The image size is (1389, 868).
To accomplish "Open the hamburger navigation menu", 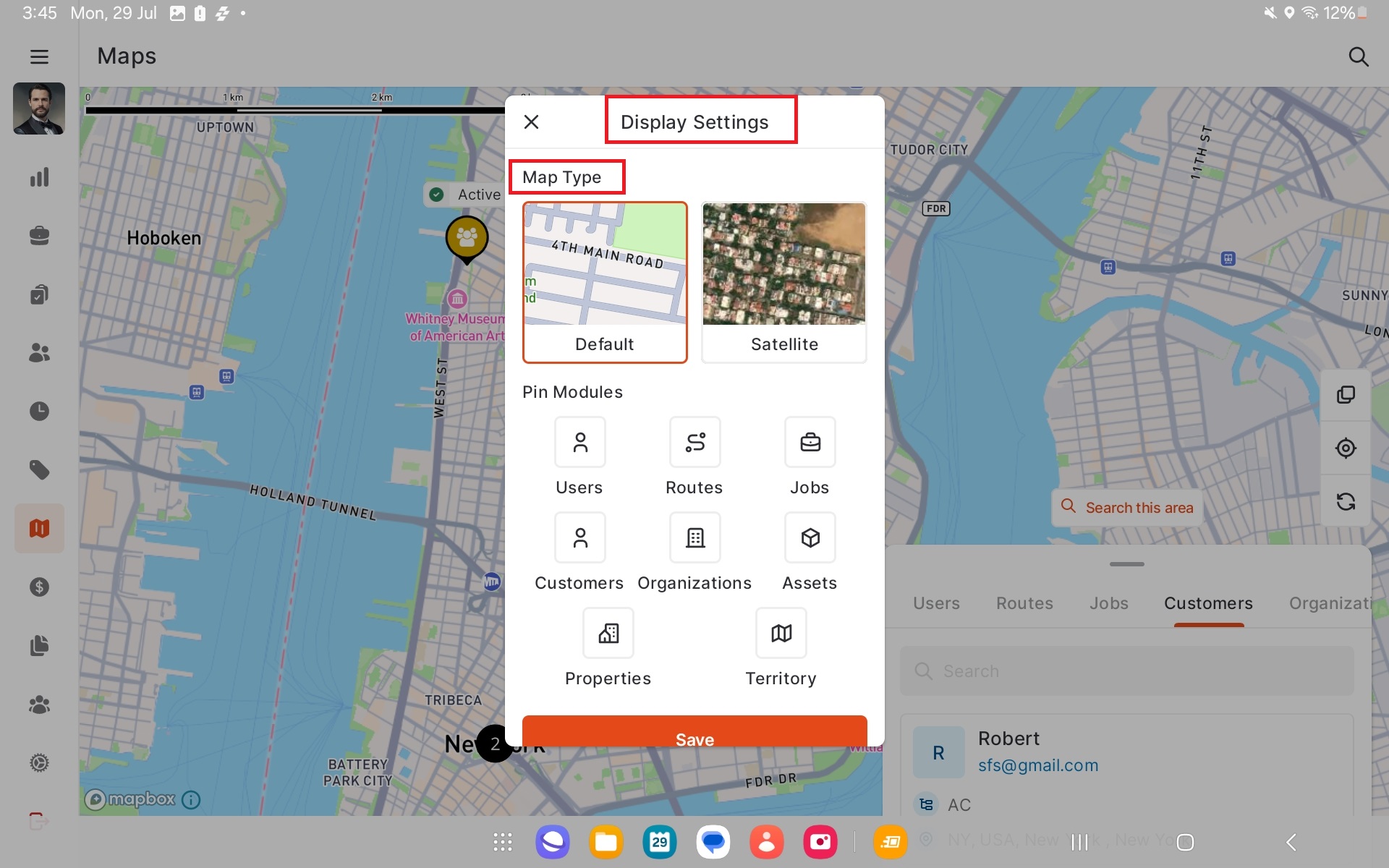I will point(39,56).
